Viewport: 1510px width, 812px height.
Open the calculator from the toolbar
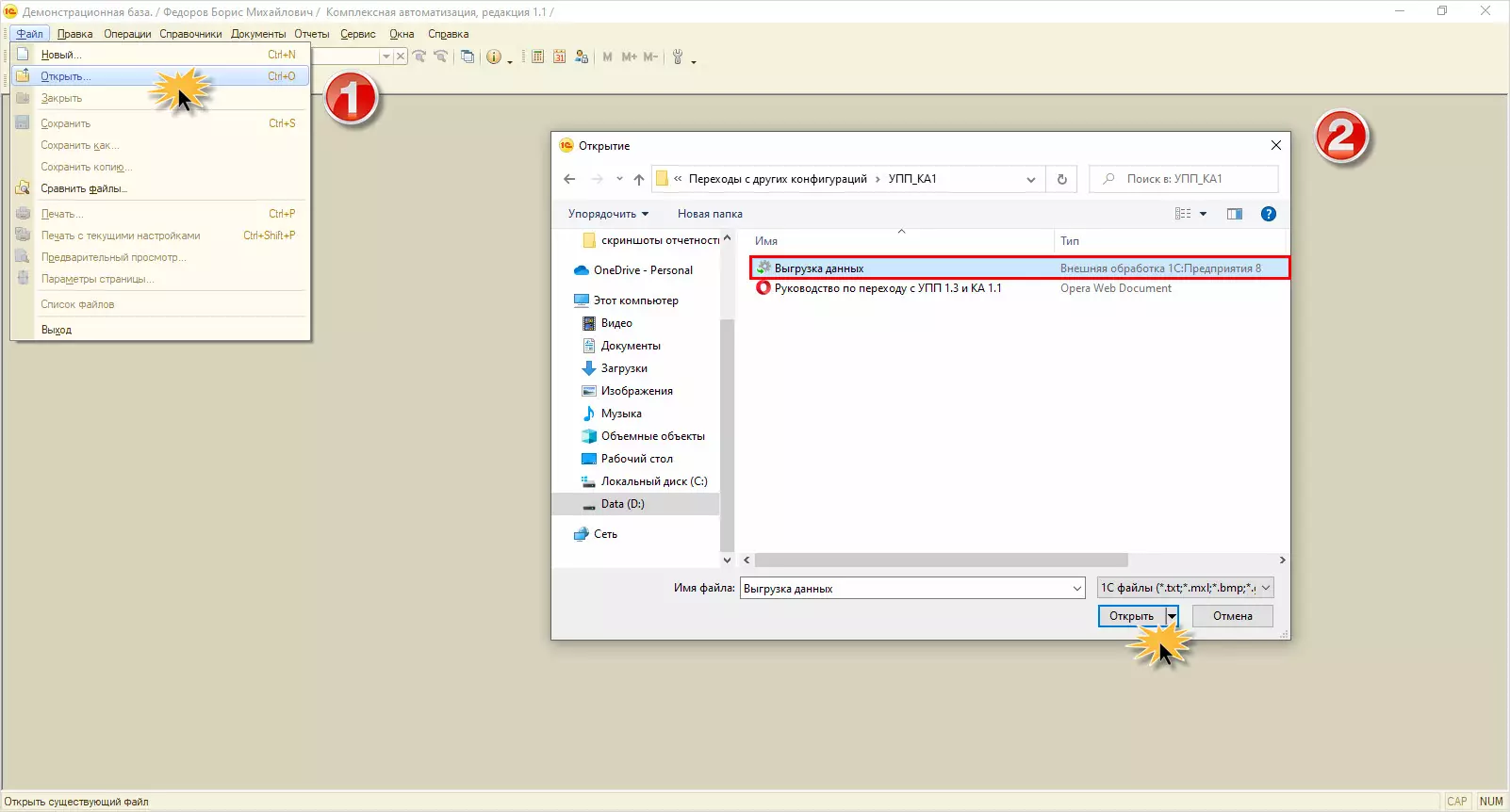(x=537, y=57)
